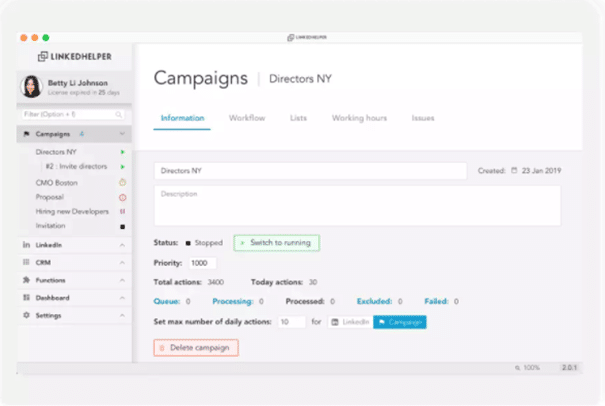This screenshot has width=605, height=406.
Task: Click the play icon next to Invite directors
Action: [122, 167]
